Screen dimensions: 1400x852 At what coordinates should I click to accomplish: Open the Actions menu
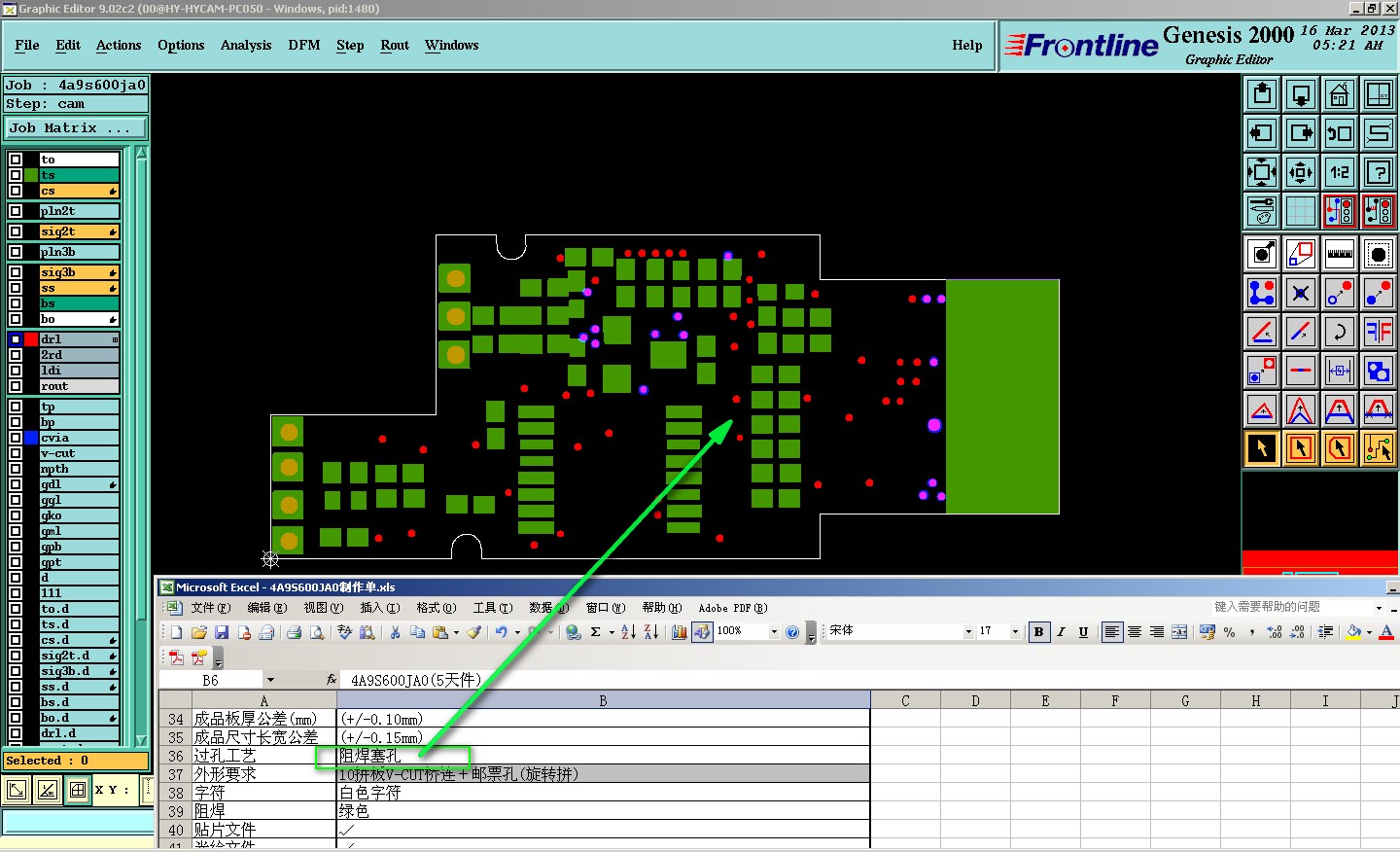pyautogui.click(x=119, y=46)
